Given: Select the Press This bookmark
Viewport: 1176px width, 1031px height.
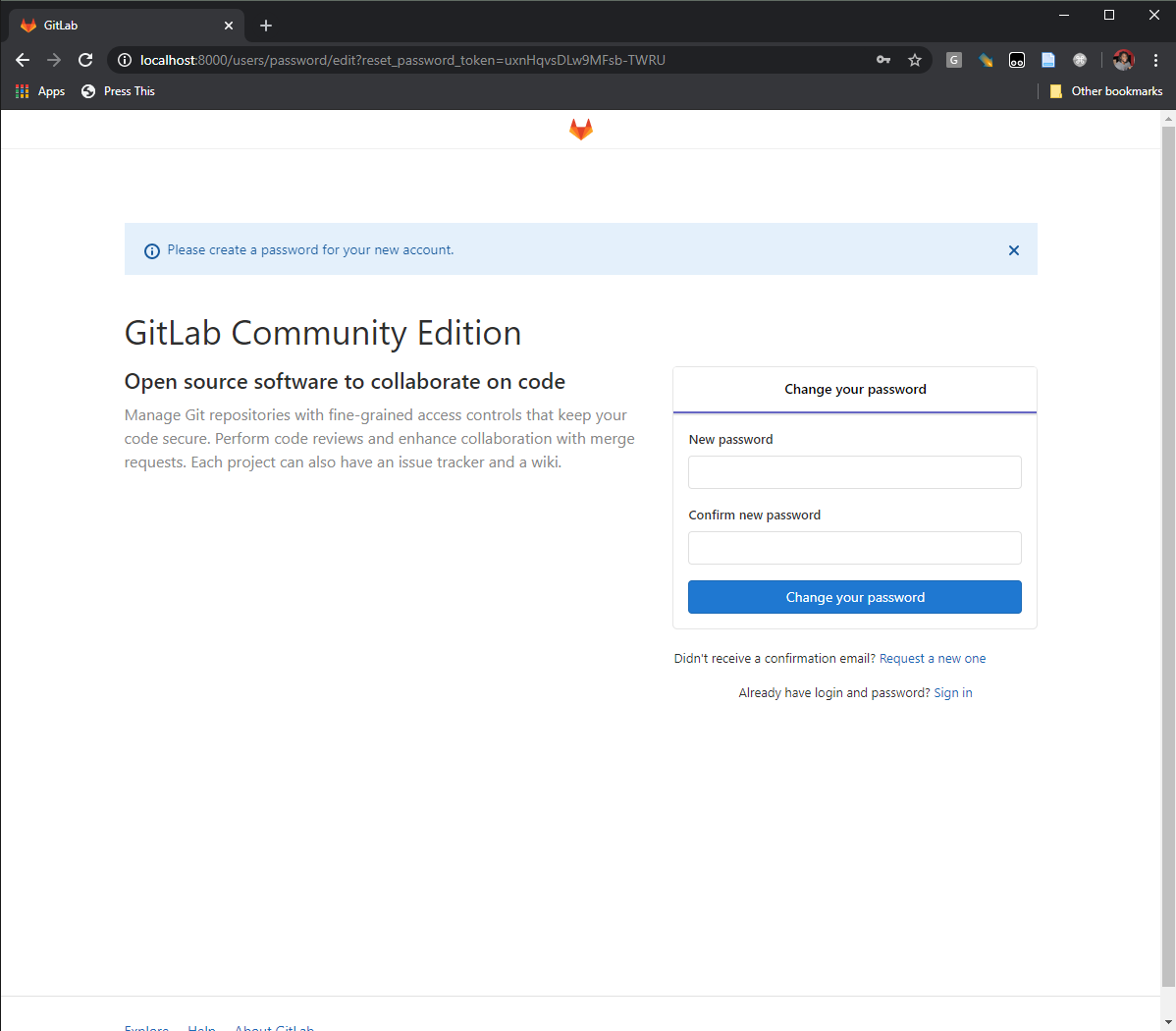Looking at the screenshot, I should pyautogui.click(x=118, y=90).
